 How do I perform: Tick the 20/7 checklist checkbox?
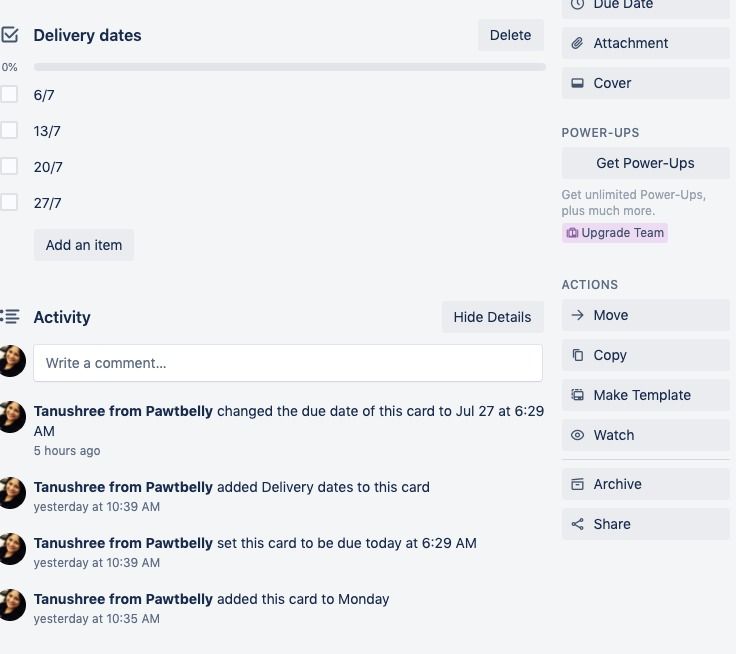point(9,166)
